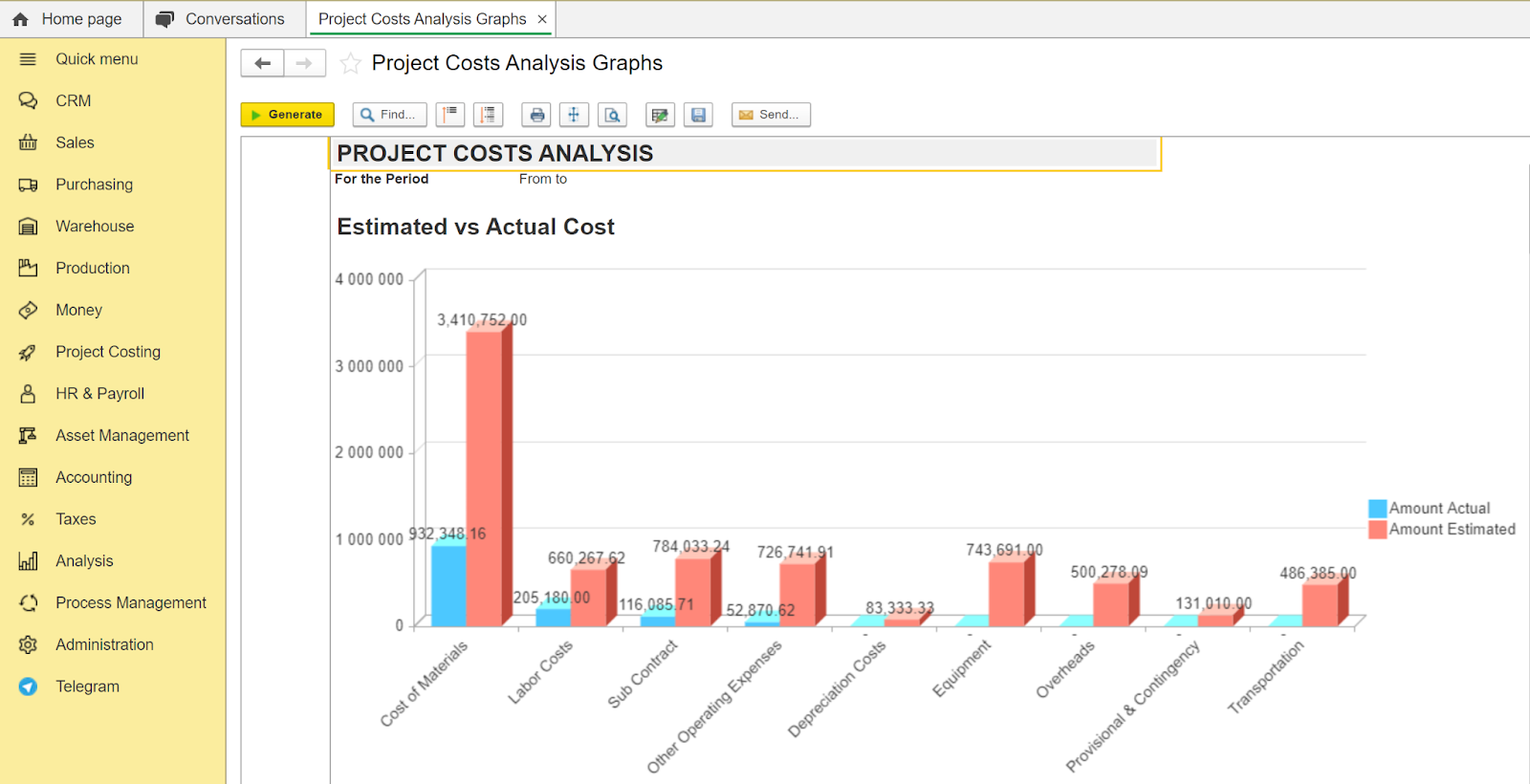Open the Quick menu
This screenshot has height=784, width=1530.
tap(96, 59)
